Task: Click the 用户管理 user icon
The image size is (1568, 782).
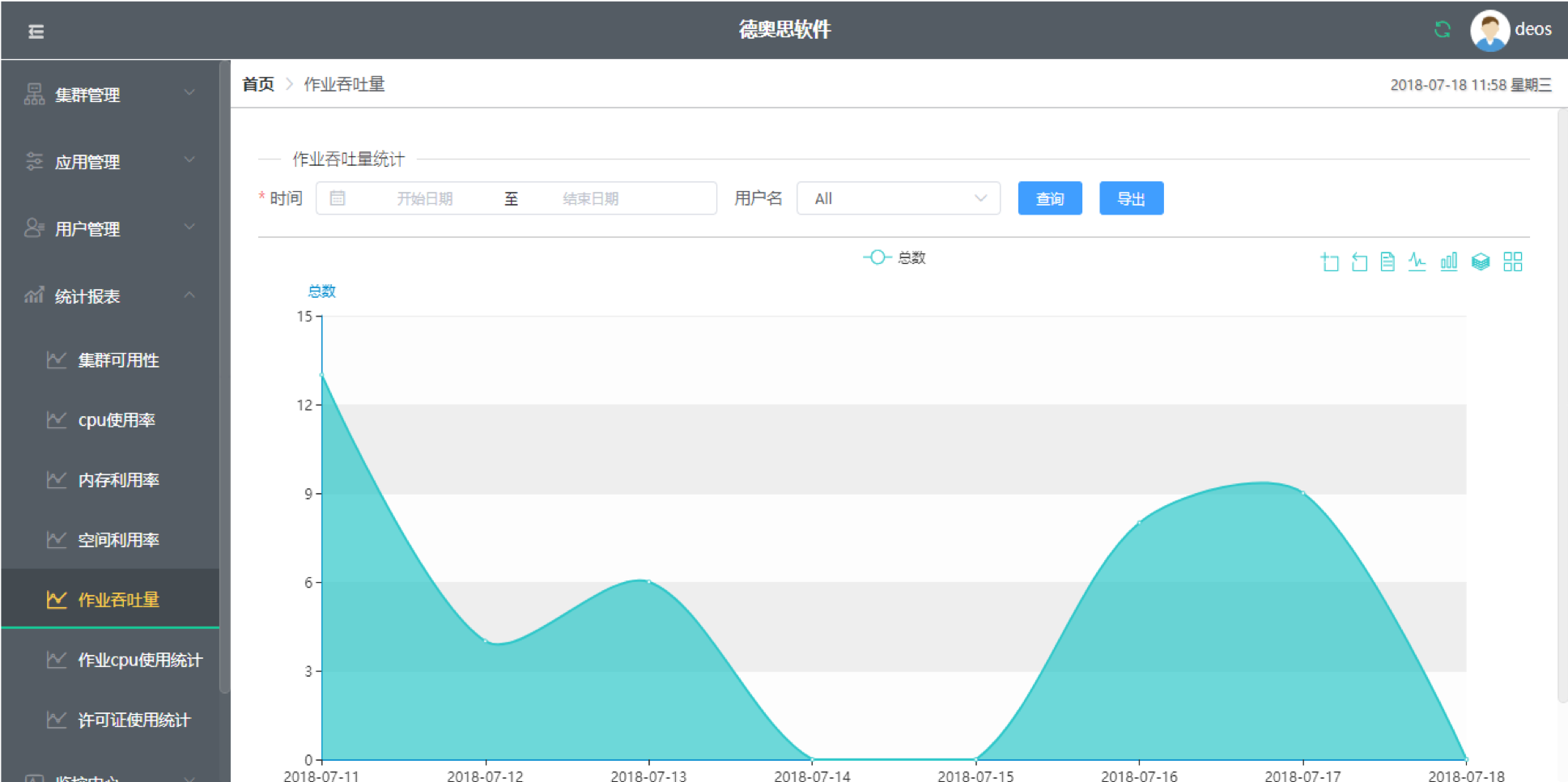Action: pyautogui.click(x=34, y=228)
